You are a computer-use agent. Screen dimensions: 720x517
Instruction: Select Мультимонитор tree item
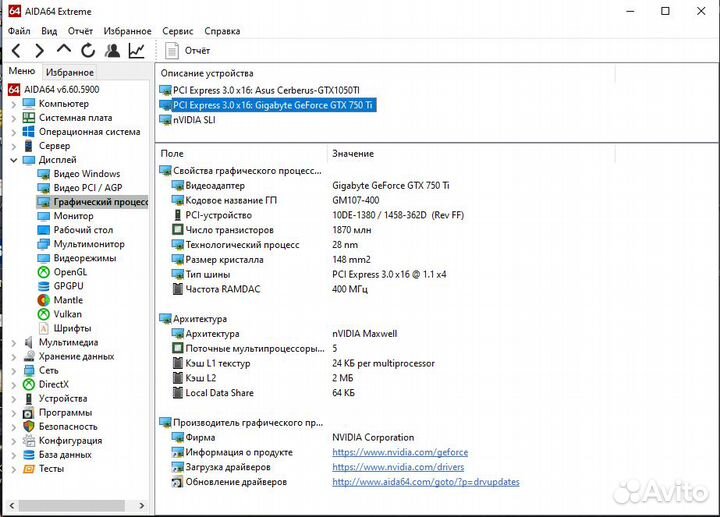81,244
